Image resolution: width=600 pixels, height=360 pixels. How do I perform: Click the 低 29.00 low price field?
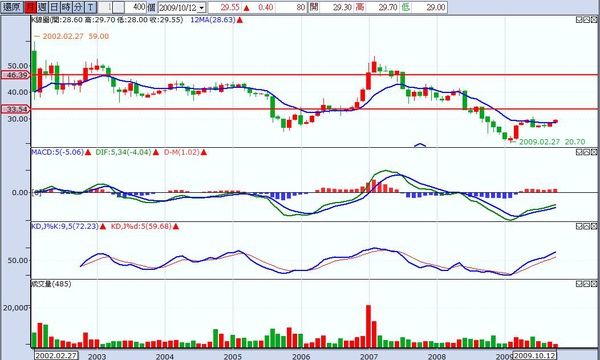point(424,7)
